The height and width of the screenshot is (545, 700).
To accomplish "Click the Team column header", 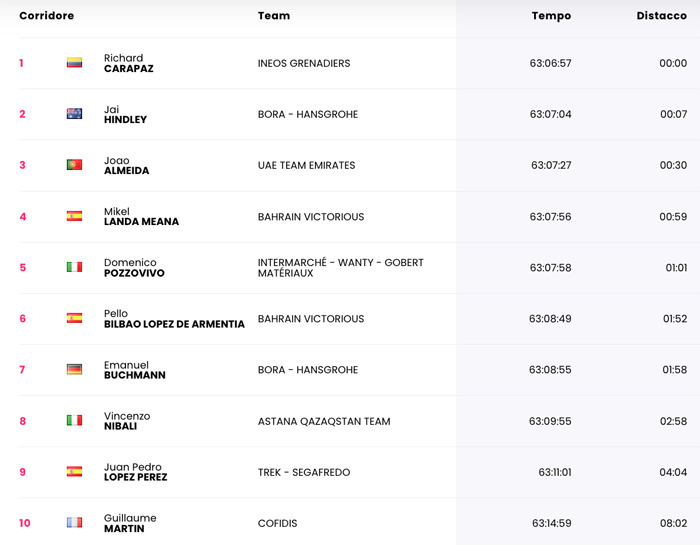I will click(274, 16).
